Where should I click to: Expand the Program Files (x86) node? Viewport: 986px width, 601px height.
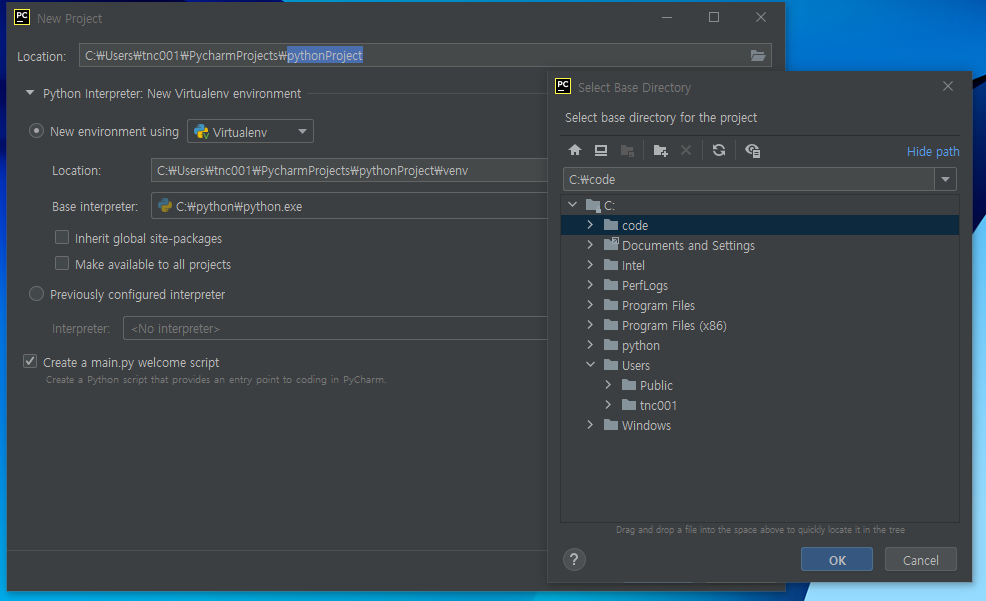(x=590, y=325)
